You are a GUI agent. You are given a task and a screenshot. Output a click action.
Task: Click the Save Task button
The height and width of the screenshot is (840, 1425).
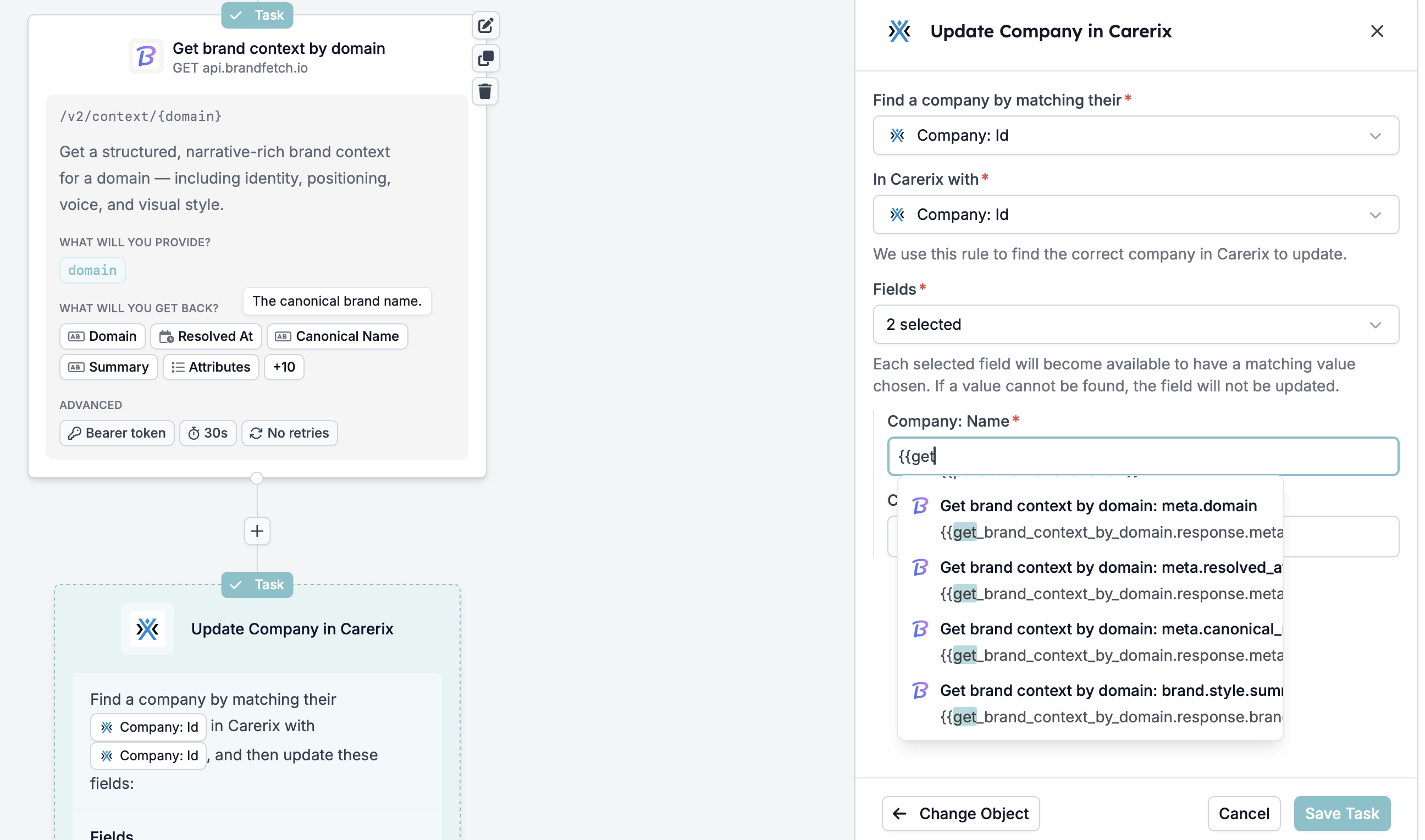1342,814
